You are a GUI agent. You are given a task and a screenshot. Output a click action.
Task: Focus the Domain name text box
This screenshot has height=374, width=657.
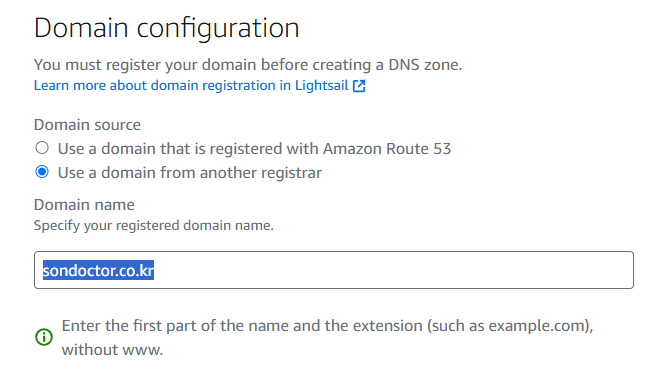pos(334,270)
